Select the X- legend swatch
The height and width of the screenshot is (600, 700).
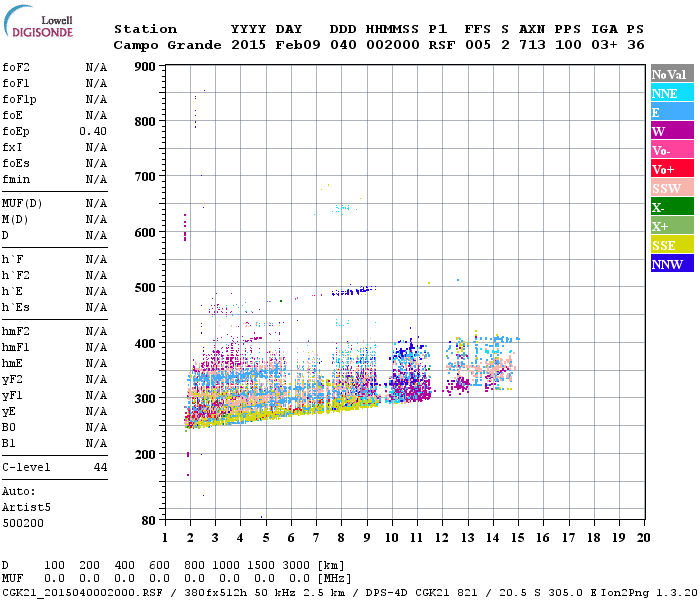click(x=672, y=207)
